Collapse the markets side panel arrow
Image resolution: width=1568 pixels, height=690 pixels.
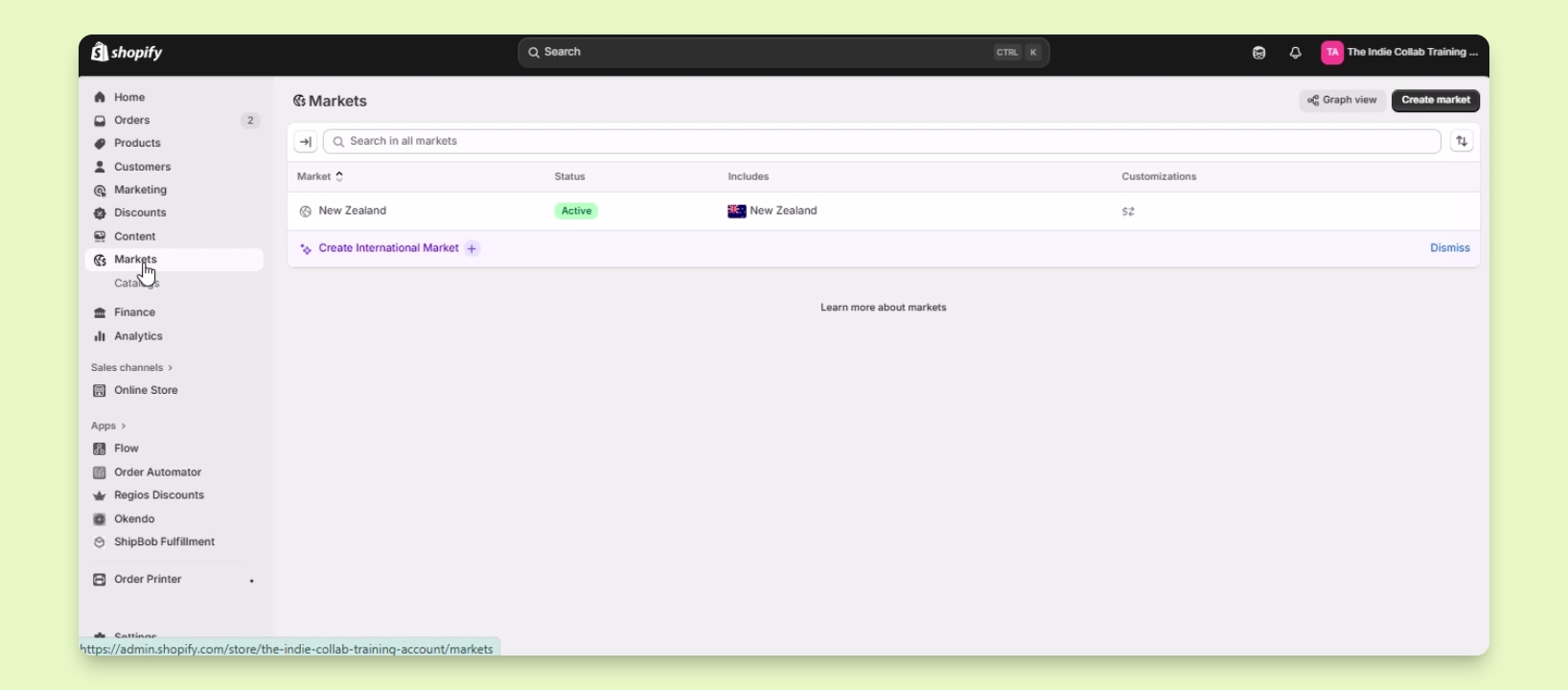pyautogui.click(x=306, y=142)
